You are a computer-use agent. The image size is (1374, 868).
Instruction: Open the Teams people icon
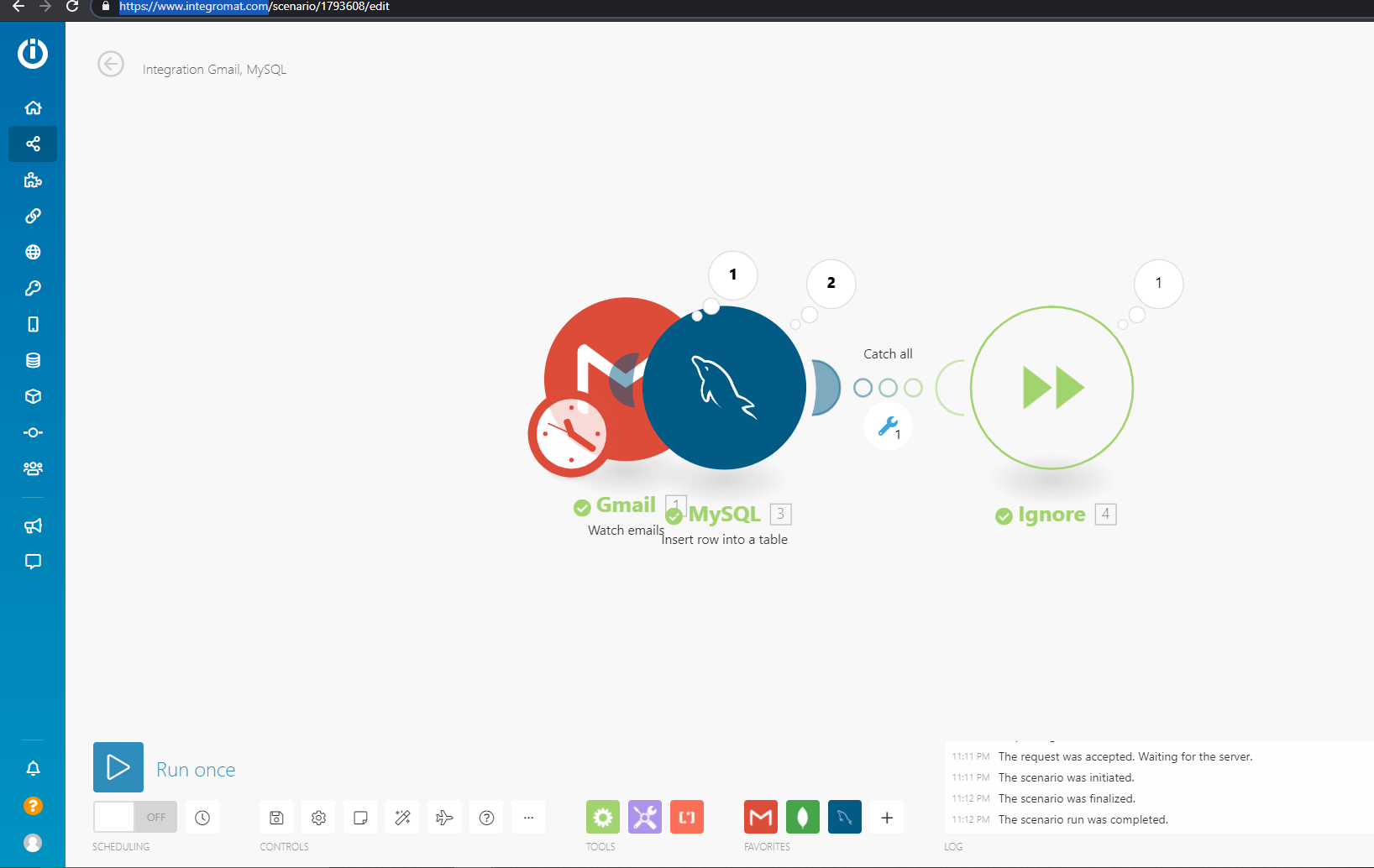coord(33,468)
